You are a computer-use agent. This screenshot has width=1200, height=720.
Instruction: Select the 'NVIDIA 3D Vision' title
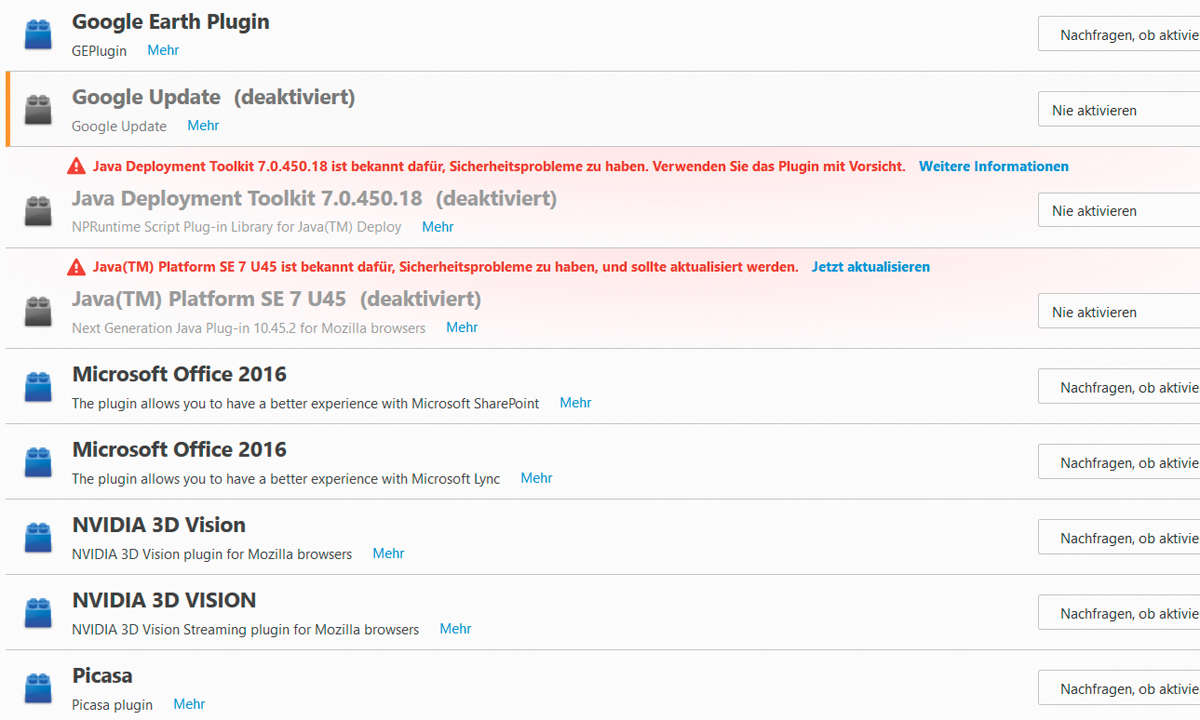pos(159,525)
